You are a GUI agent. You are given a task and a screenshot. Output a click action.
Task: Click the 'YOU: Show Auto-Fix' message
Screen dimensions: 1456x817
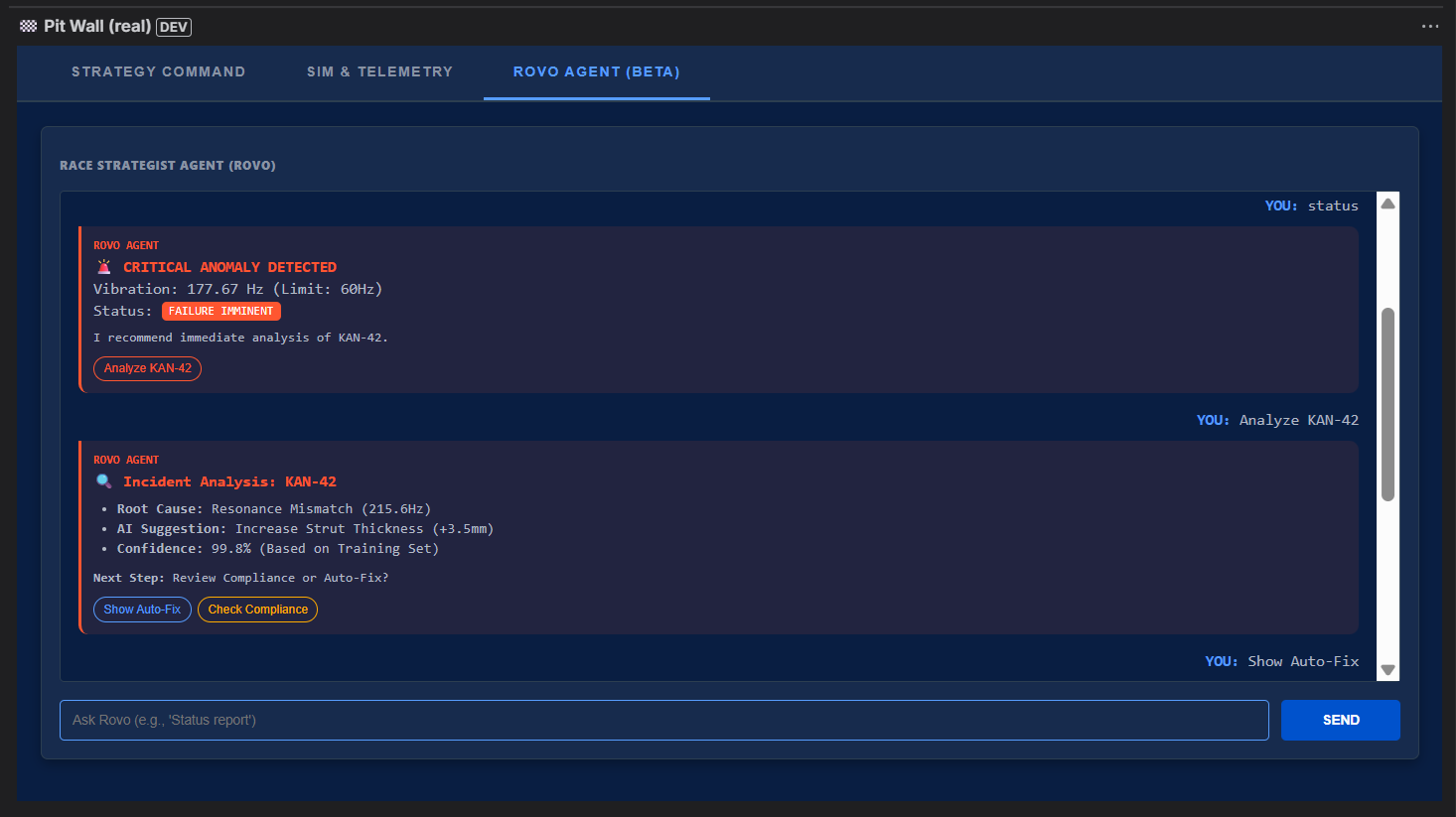click(x=1282, y=661)
